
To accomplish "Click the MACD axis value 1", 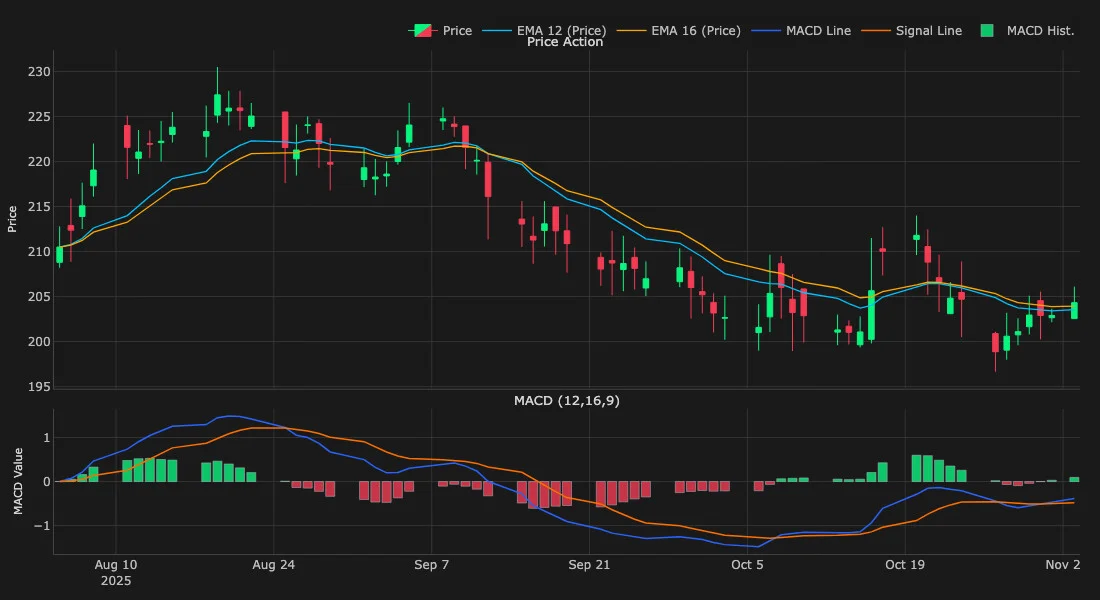I will click(47, 438).
